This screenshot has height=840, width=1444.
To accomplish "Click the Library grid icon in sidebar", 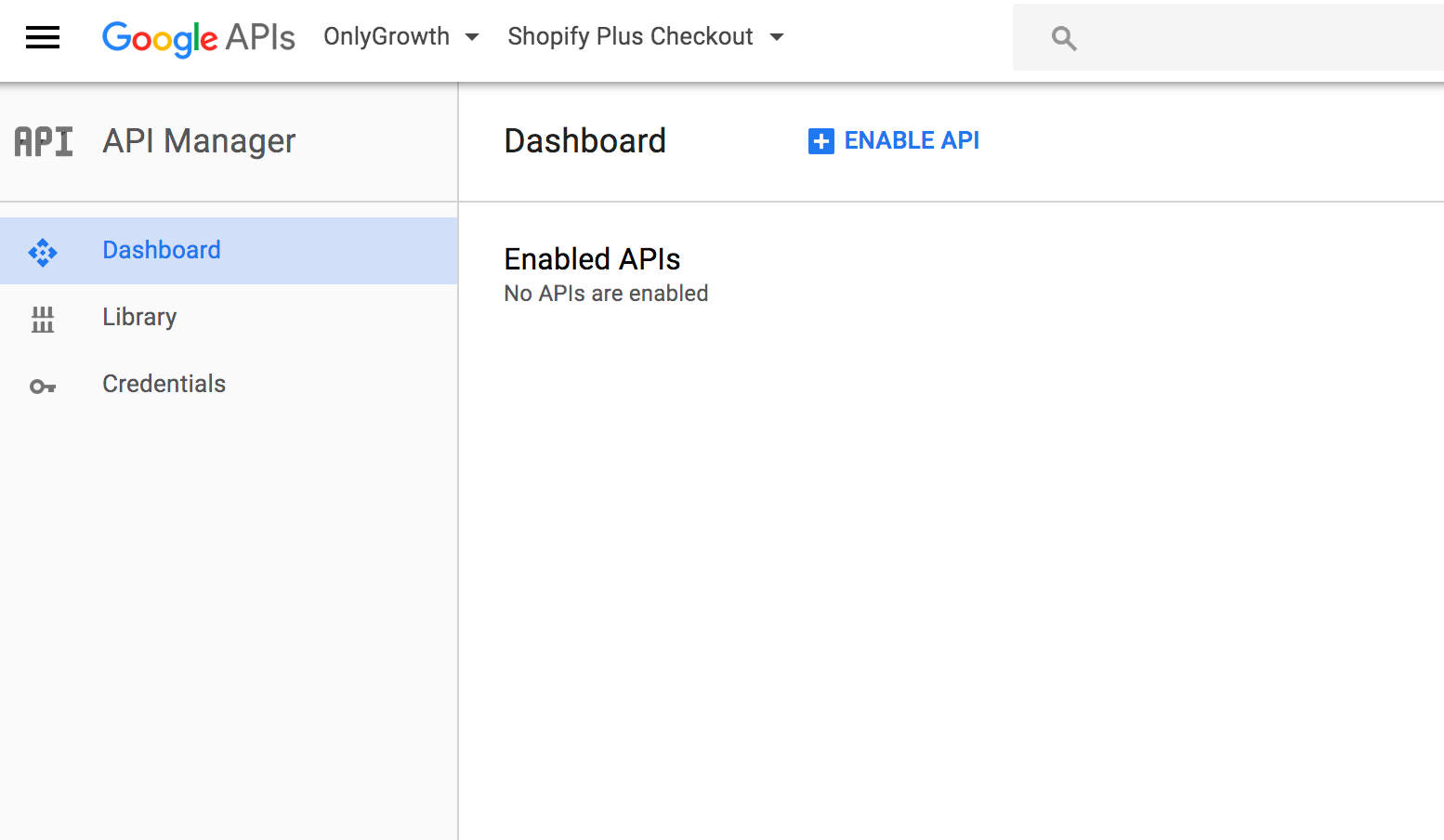I will pyautogui.click(x=43, y=319).
